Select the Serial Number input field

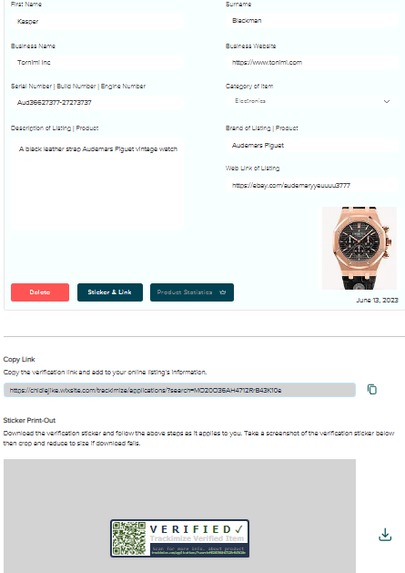pos(97,103)
